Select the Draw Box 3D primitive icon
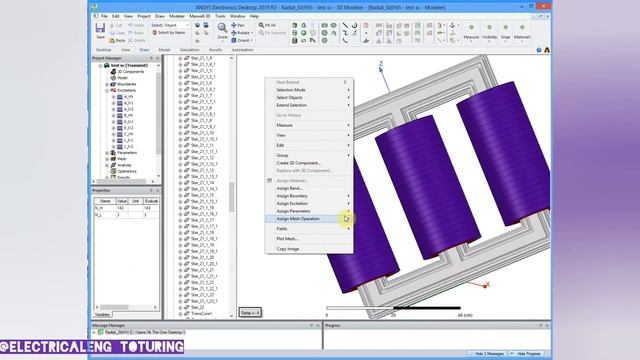This screenshot has height=360, width=640. pos(294,25)
